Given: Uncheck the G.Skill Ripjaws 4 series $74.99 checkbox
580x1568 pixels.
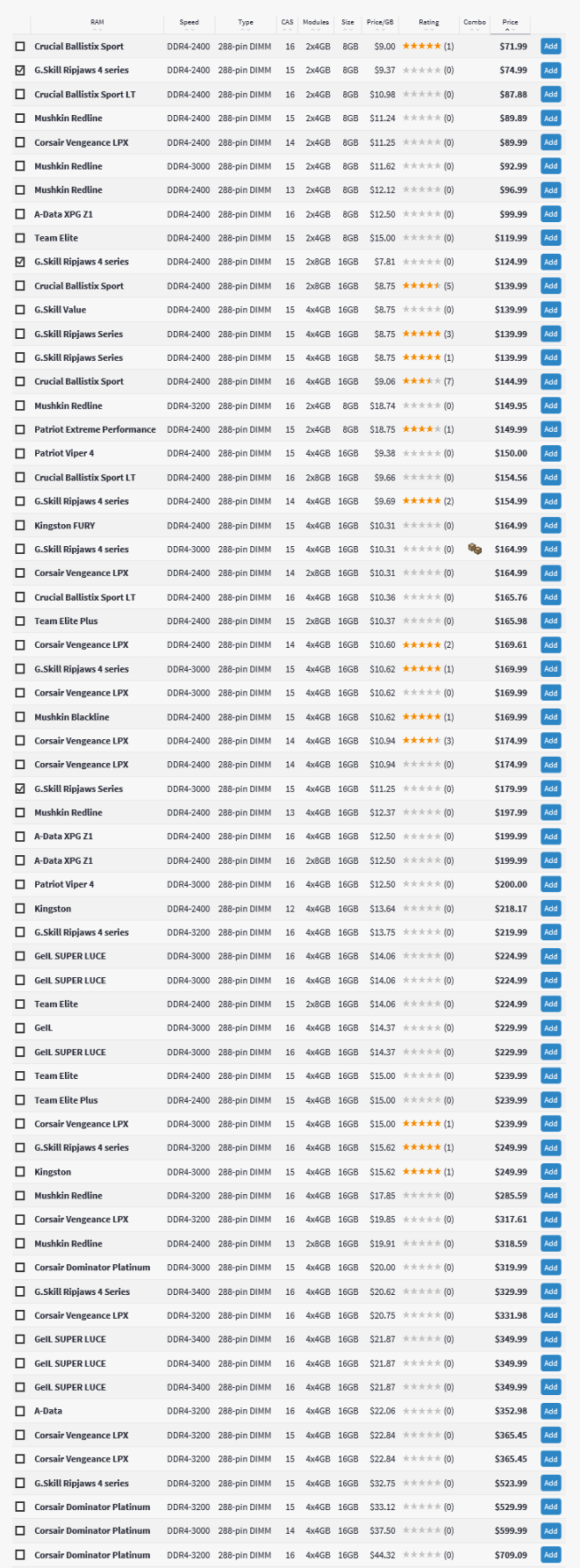Looking at the screenshot, I should click(20, 70).
